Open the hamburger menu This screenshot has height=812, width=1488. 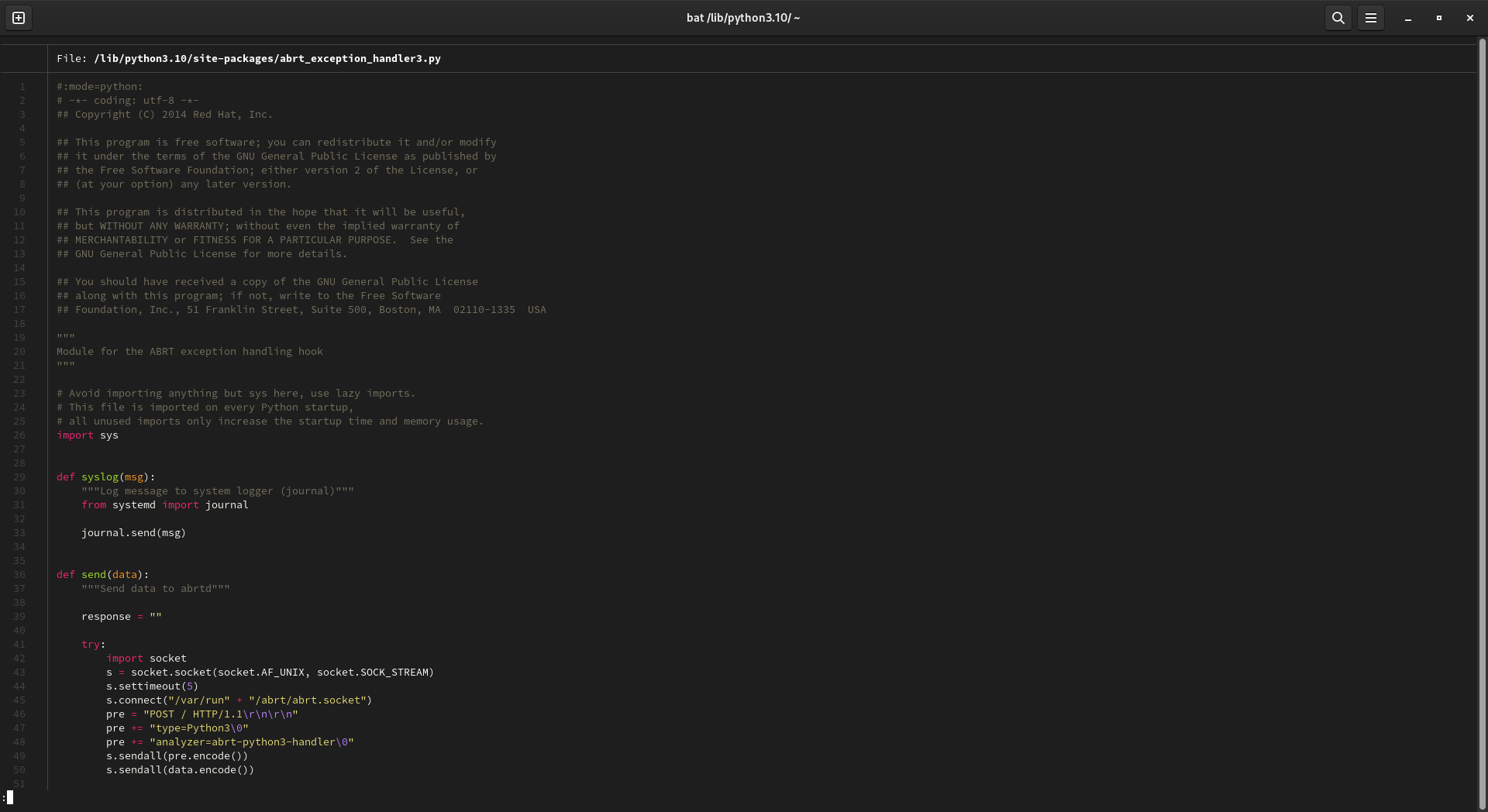tap(1370, 18)
